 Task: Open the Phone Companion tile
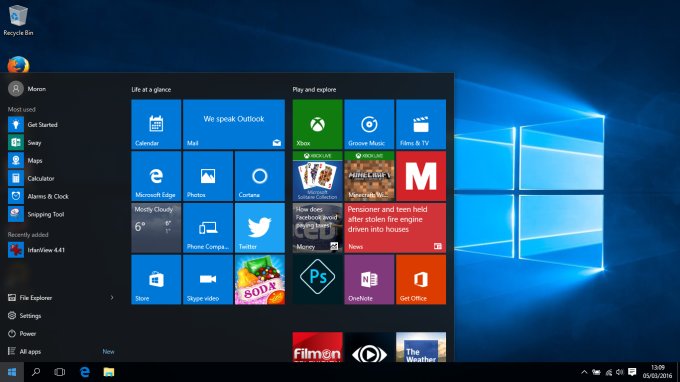(x=208, y=228)
